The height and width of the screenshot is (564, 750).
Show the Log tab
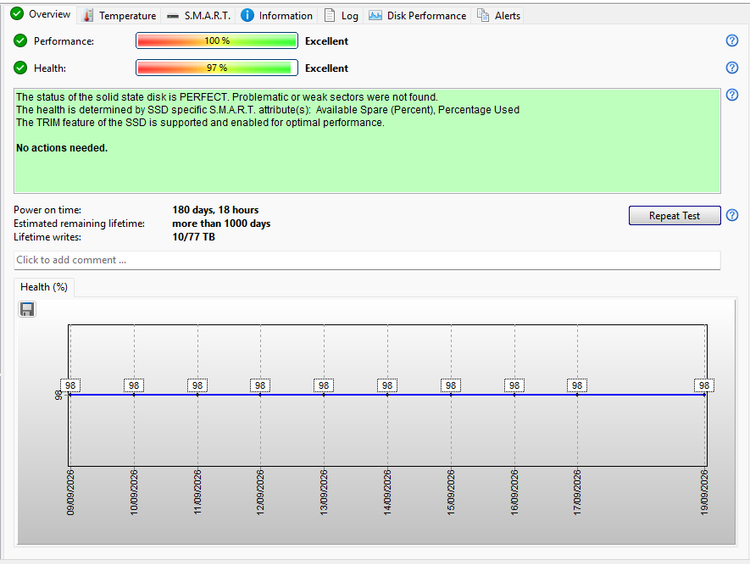click(341, 16)
